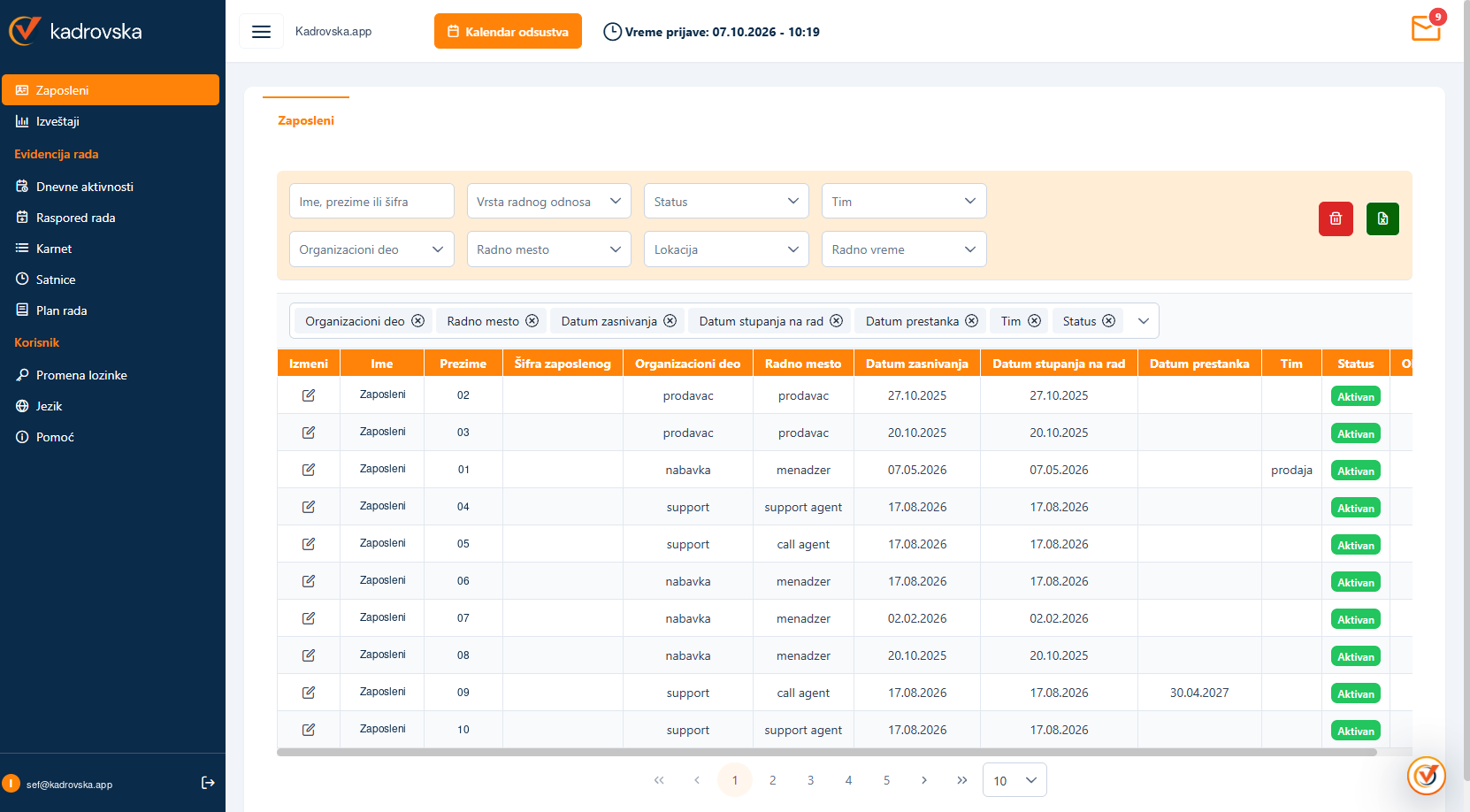Change rows per page from 10

point(1014,780)
